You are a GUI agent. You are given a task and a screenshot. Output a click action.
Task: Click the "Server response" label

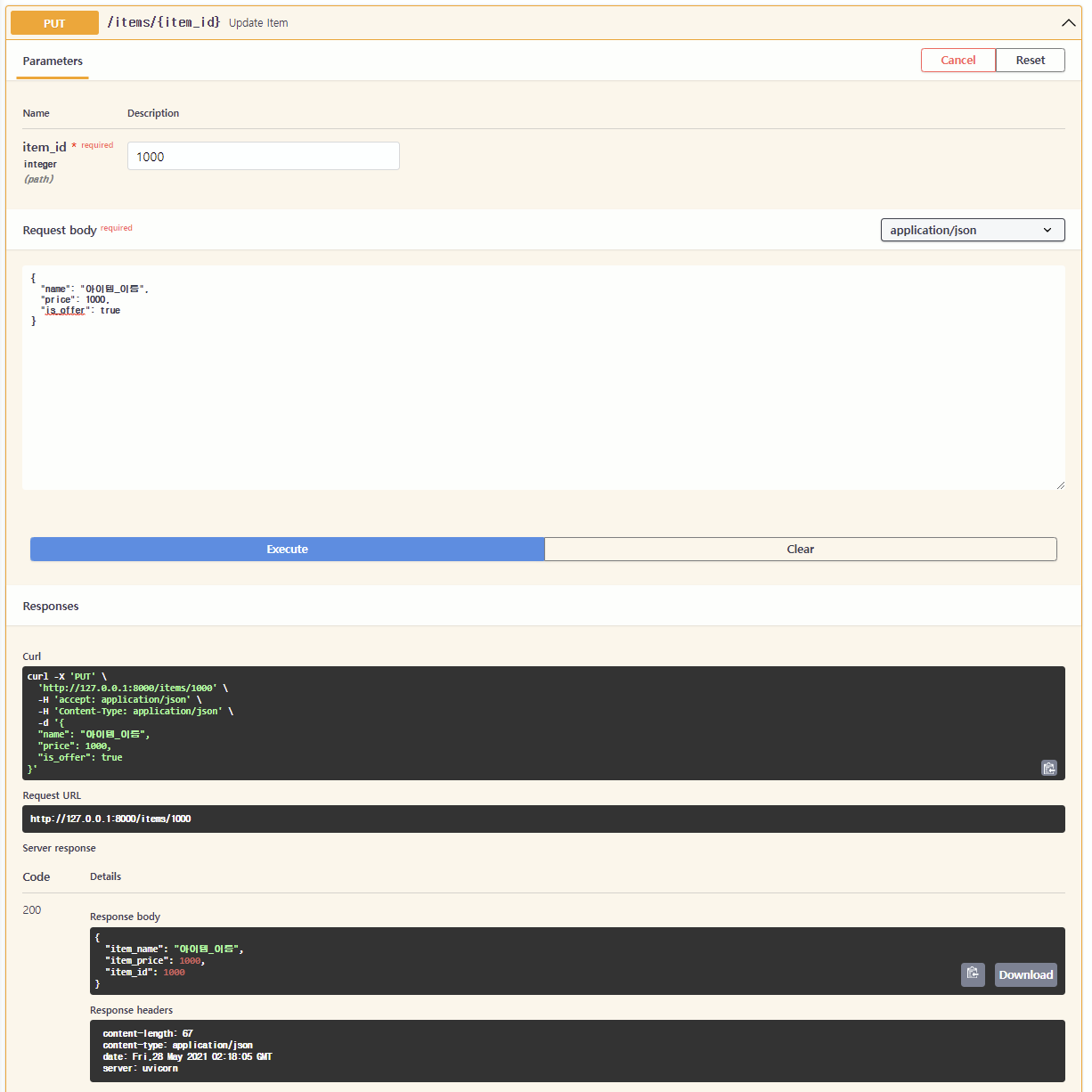[59, 848]
